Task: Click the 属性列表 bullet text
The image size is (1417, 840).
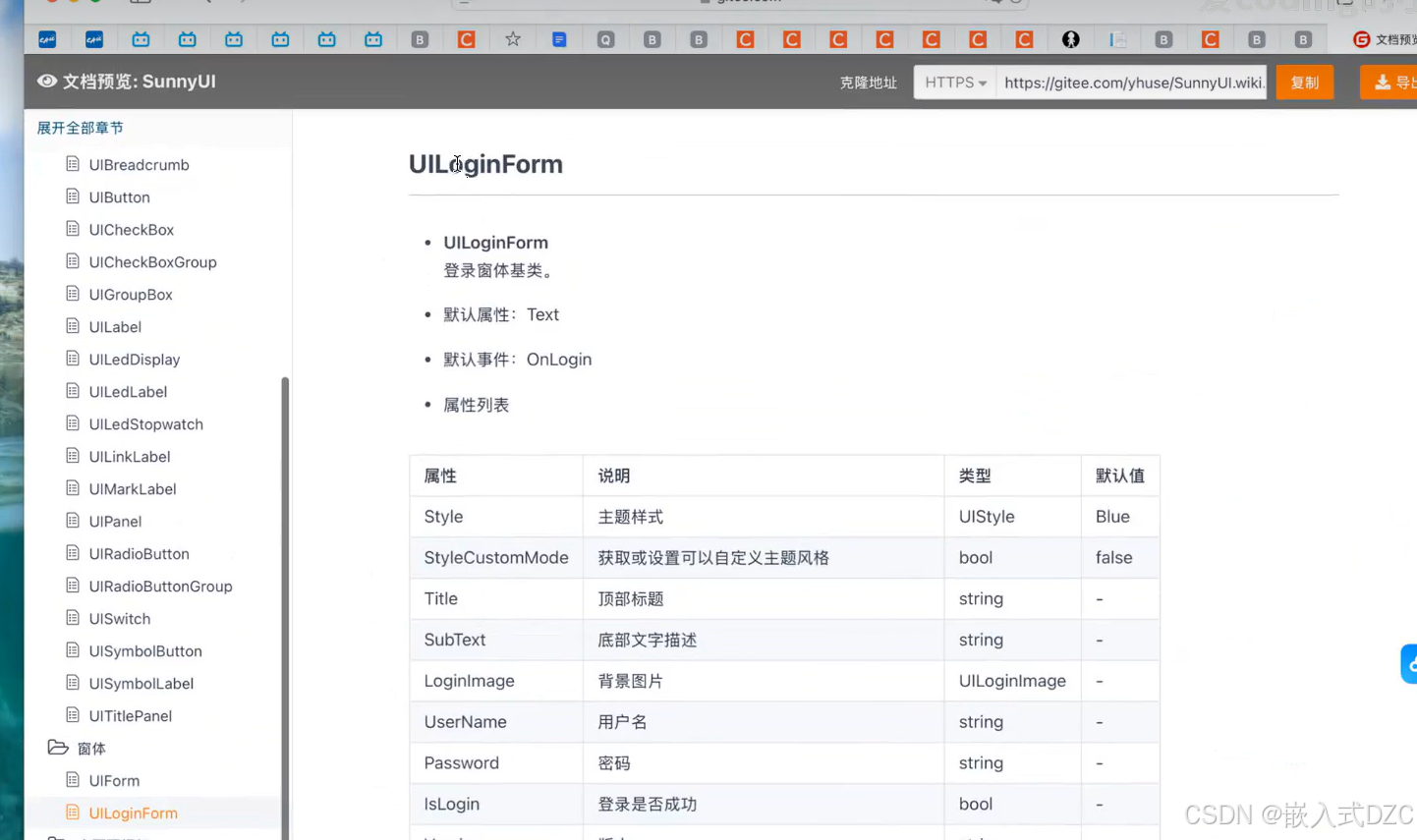Action: [x=476, y=405]
